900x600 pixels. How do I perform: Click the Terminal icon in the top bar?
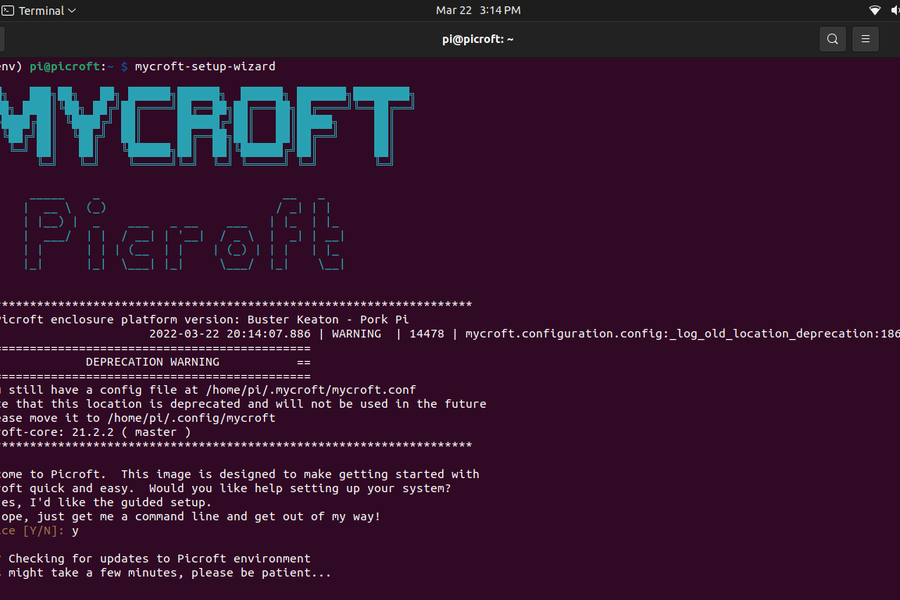tap(7, 10)
